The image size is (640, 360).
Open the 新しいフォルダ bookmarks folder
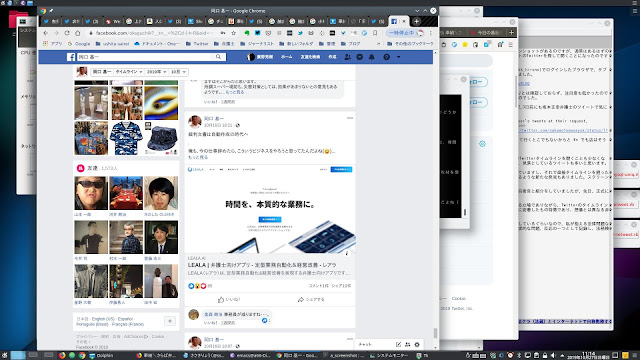tap(296, 43)
